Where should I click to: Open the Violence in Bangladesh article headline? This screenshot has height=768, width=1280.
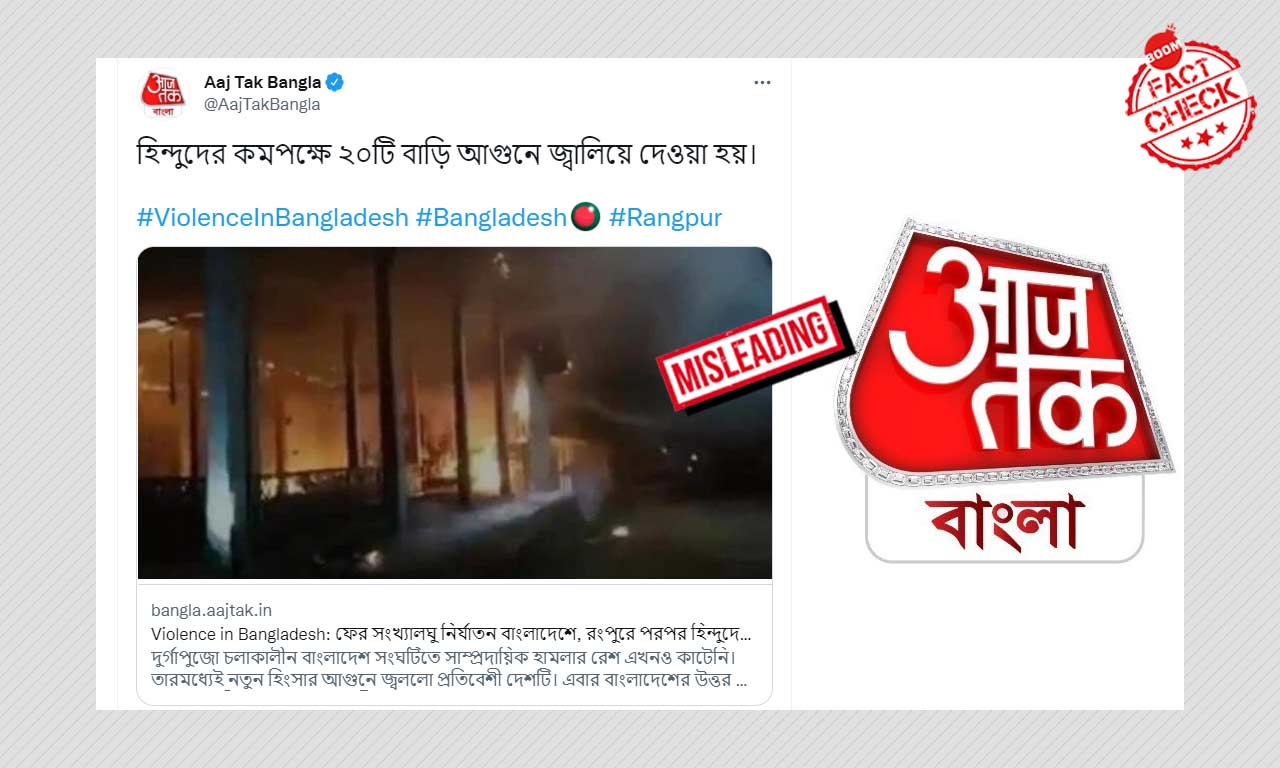click(451, 634)
